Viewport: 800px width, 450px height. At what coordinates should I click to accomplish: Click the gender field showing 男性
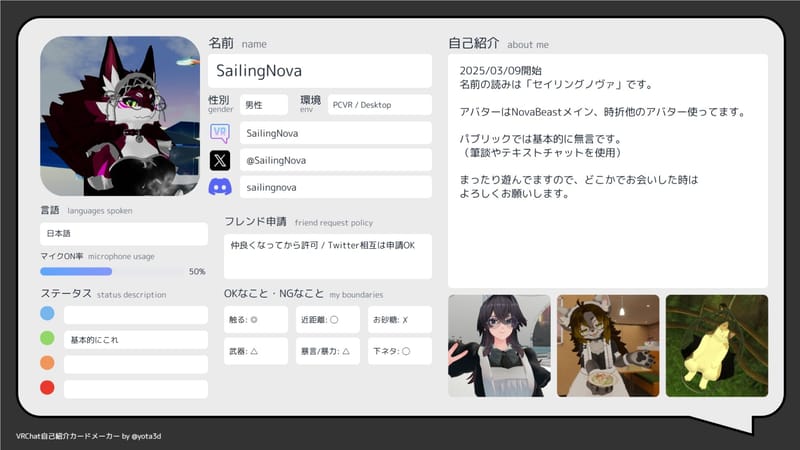pos(263,105)
